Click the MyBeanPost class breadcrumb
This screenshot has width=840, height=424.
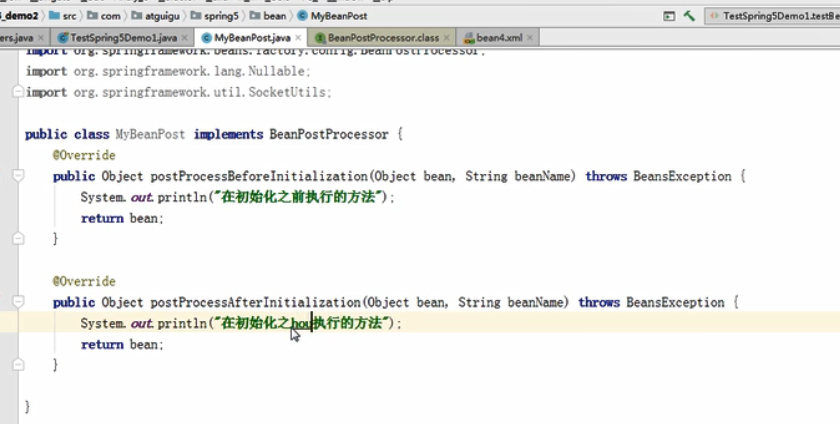pyautogui.click(x=333, y=16)
